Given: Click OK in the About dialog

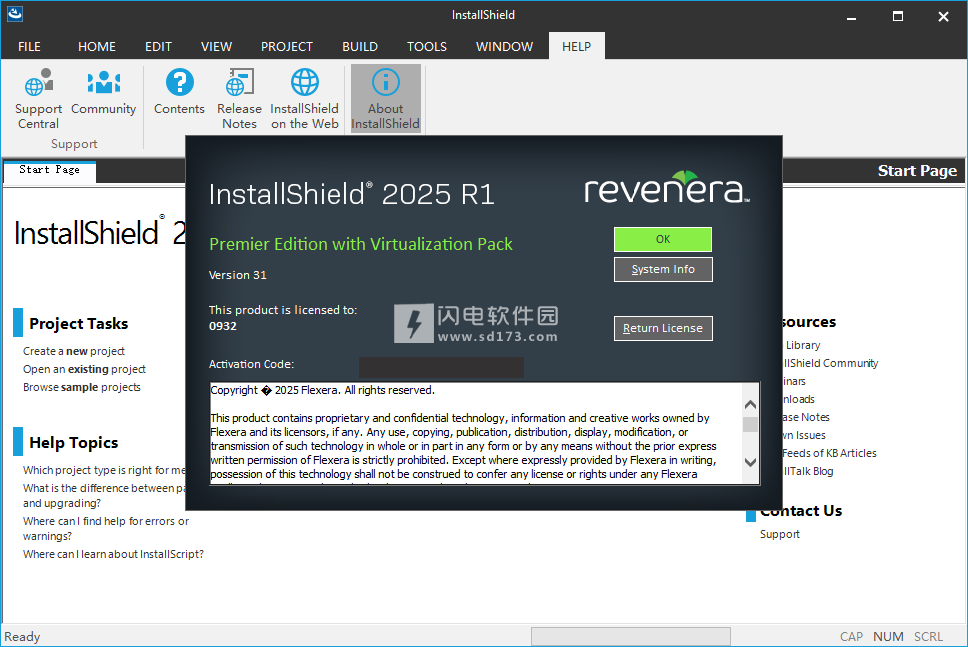Looking at the screenshot, I should [662, 239].
